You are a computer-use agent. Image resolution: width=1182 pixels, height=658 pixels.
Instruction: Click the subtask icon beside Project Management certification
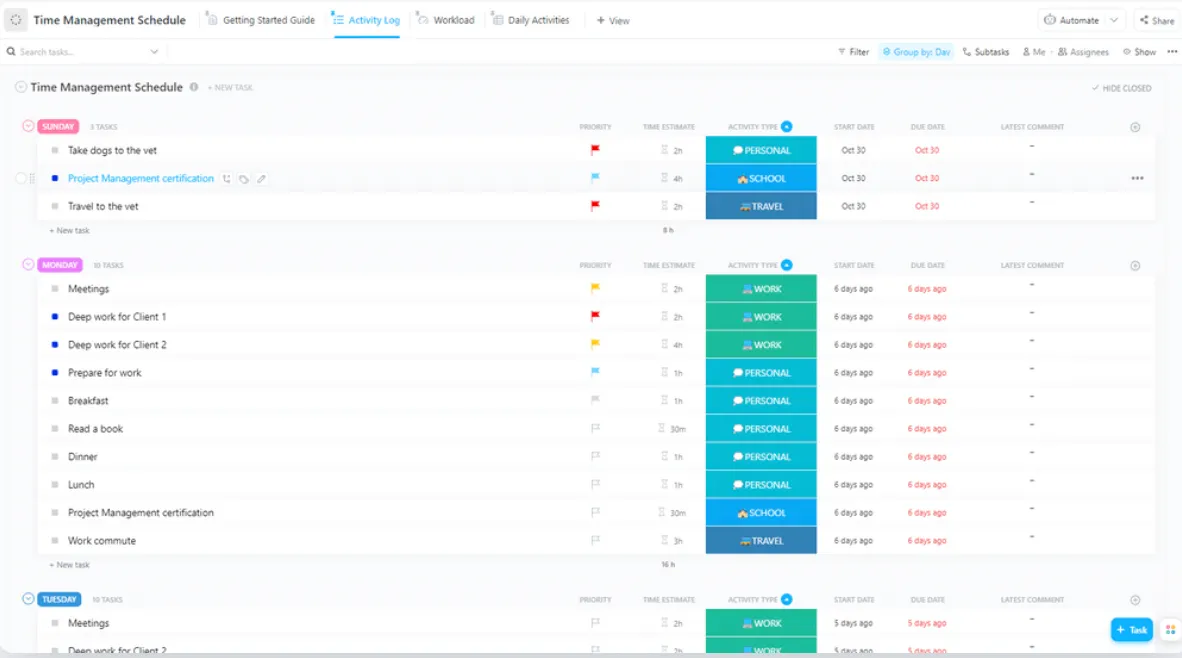(226, 179)
